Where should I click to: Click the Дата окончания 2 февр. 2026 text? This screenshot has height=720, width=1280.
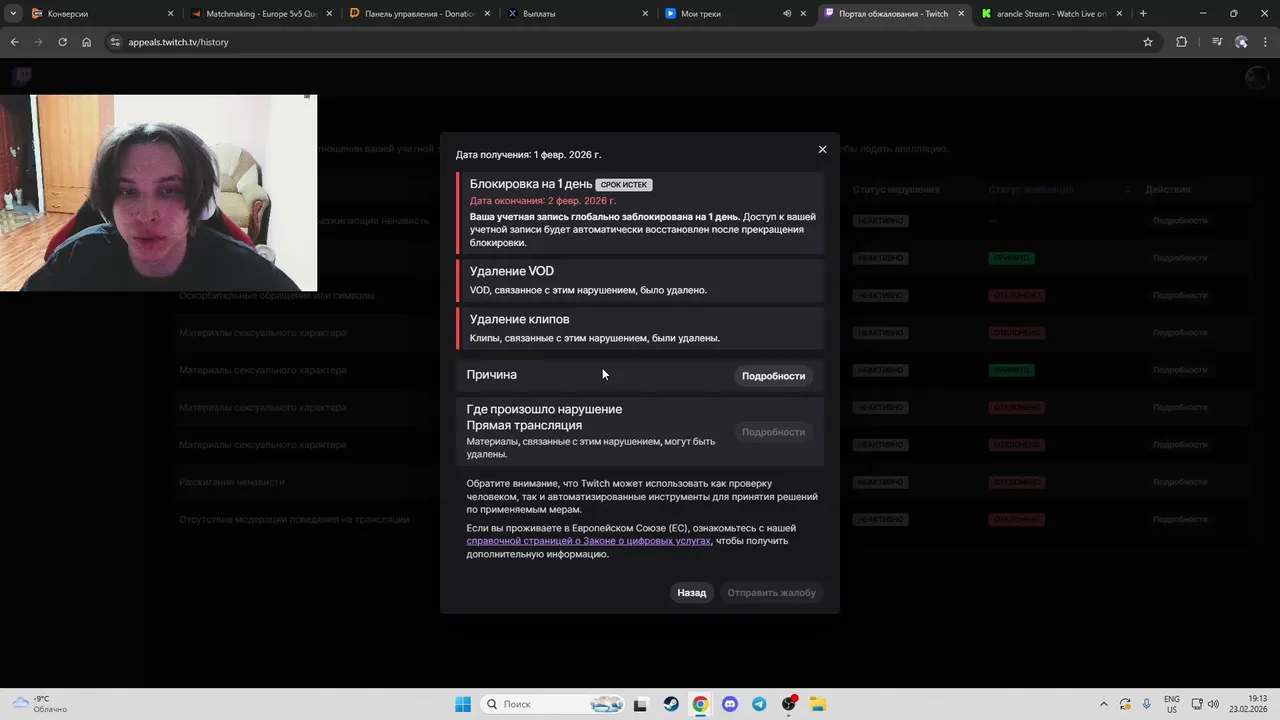point(543,201)
